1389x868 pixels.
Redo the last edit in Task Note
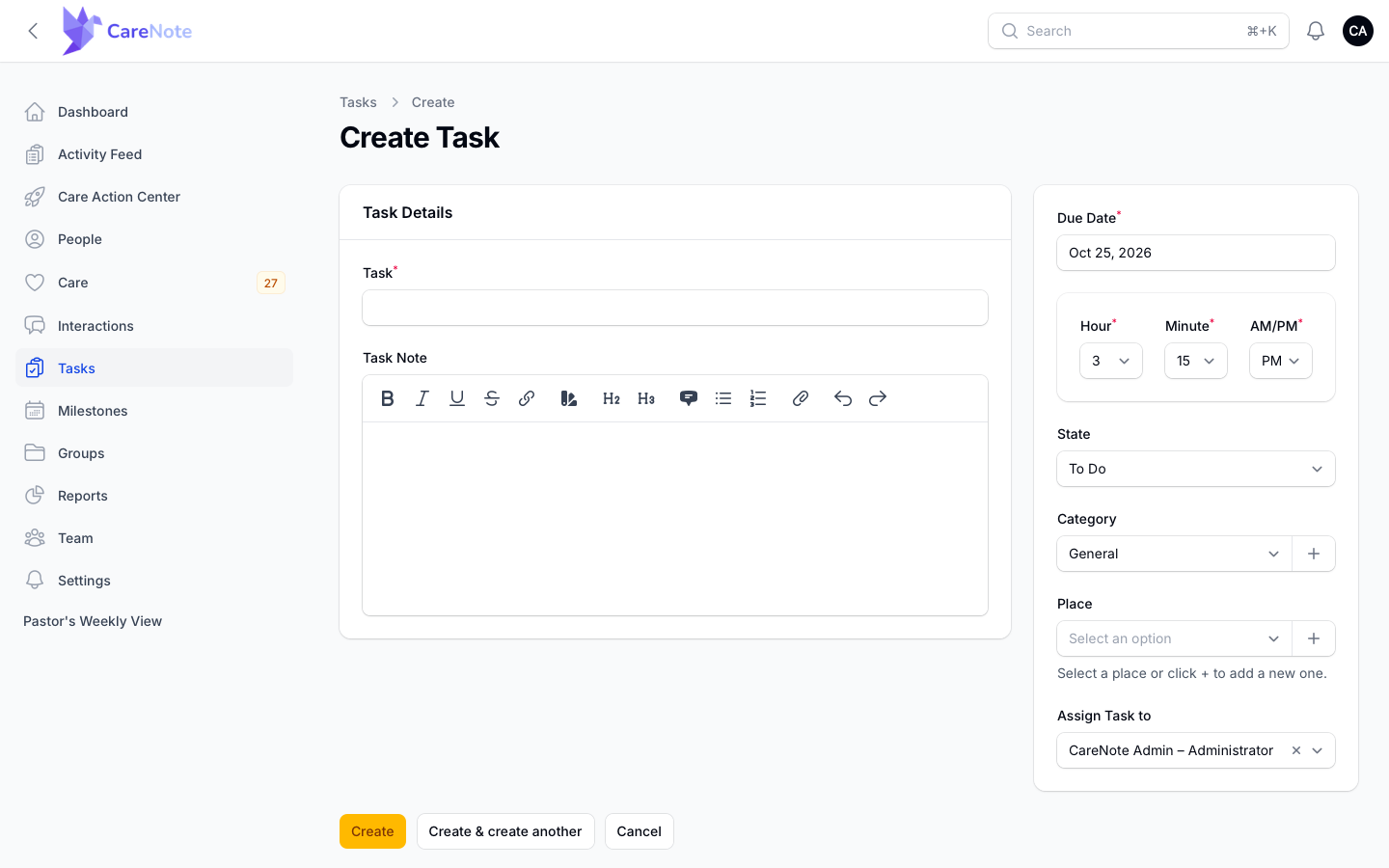tap(878, 398)
